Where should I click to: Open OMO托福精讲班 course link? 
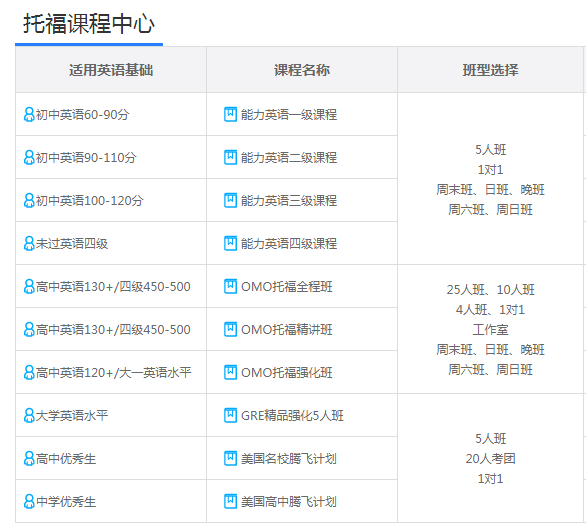click(x=287, y=330)
